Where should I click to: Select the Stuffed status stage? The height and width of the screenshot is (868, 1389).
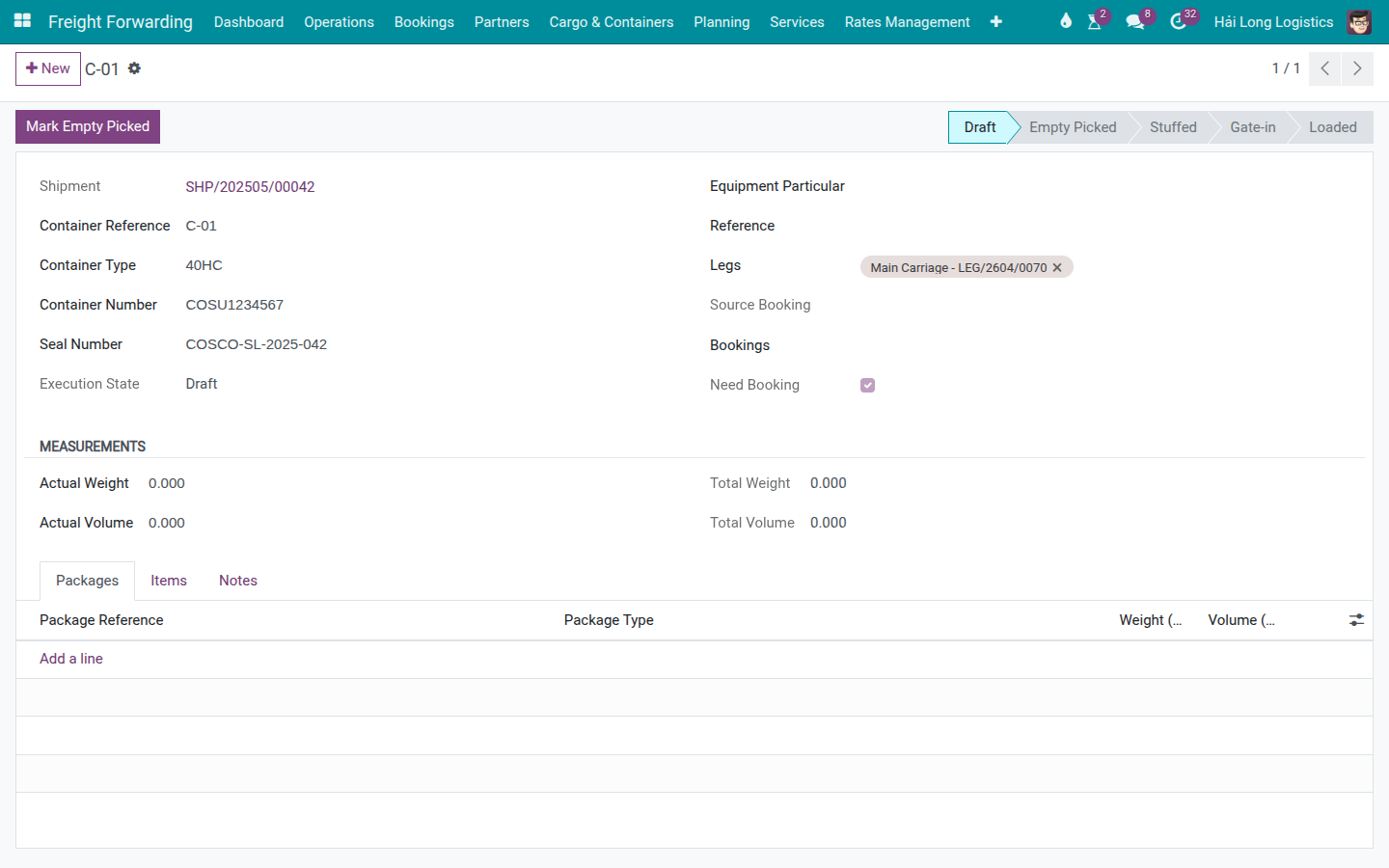tap(1173, 127)
